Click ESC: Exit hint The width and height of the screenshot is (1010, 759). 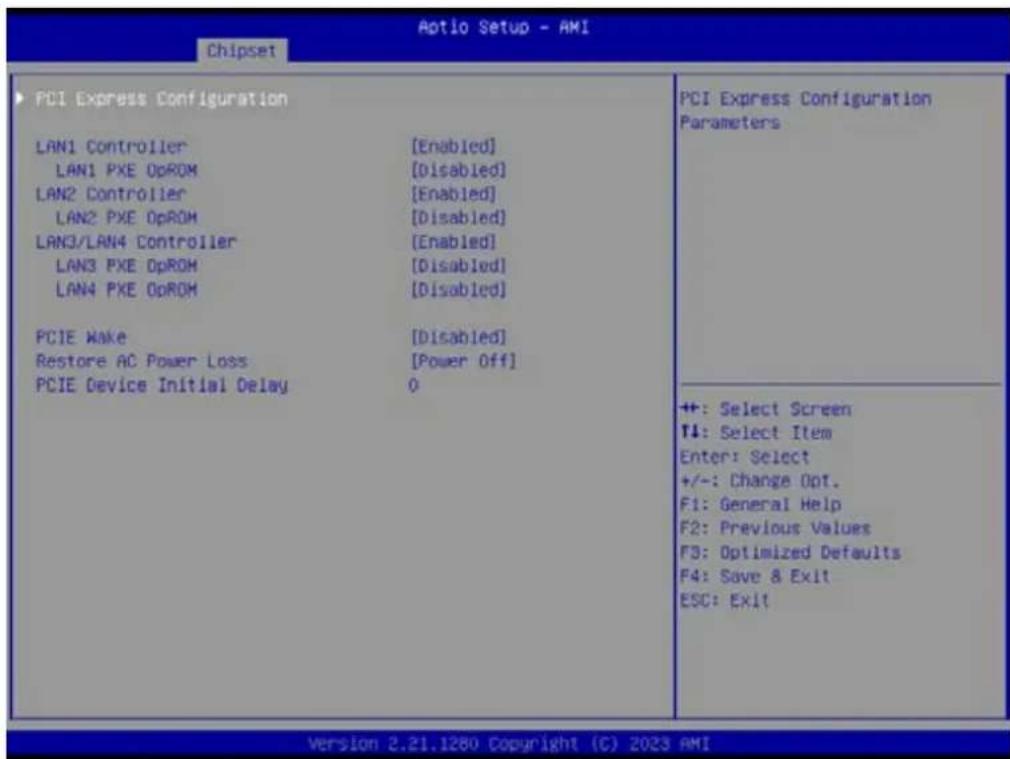(725, 600)
